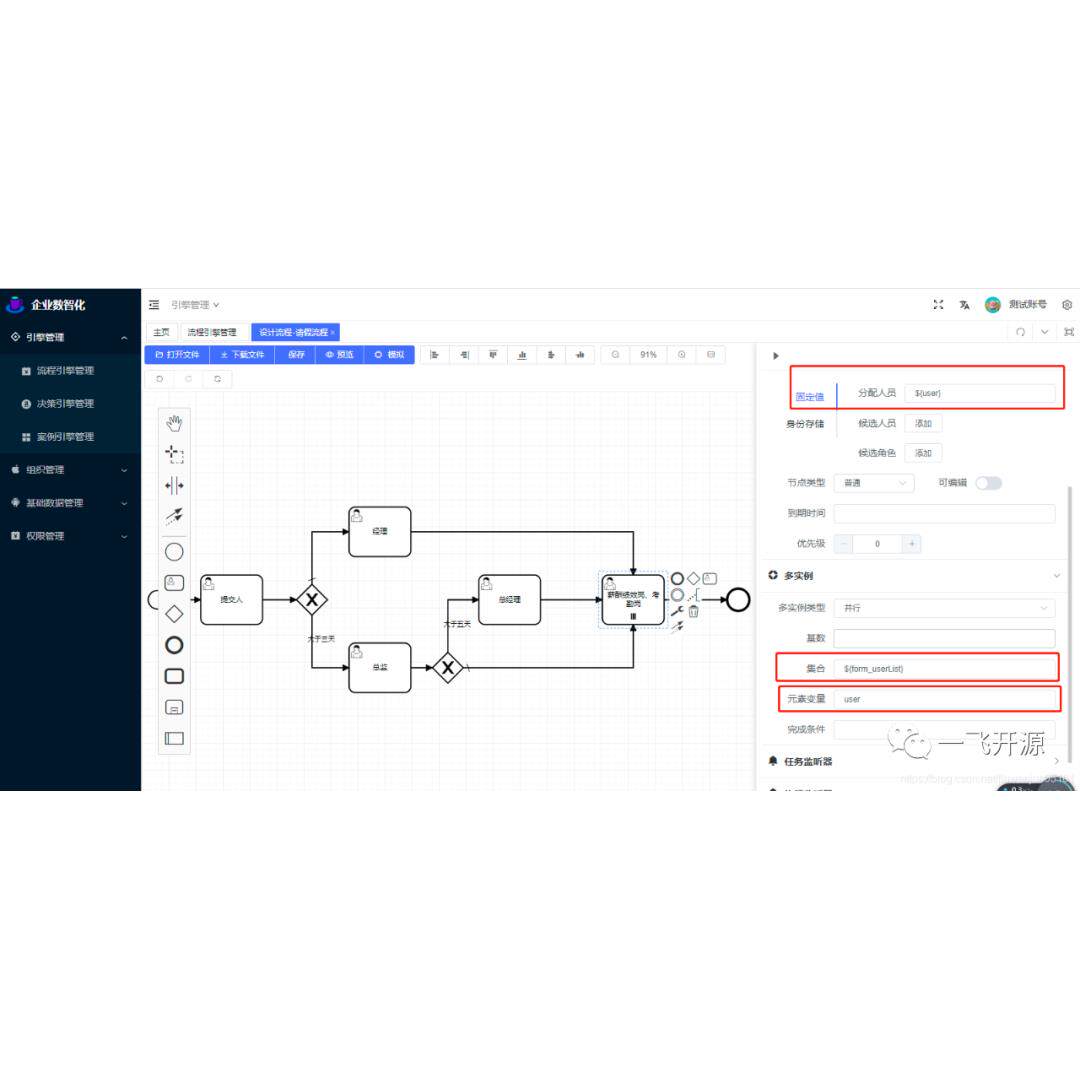Click the 保存 button
The image size is (1080, 1080).
click(296, 355)
